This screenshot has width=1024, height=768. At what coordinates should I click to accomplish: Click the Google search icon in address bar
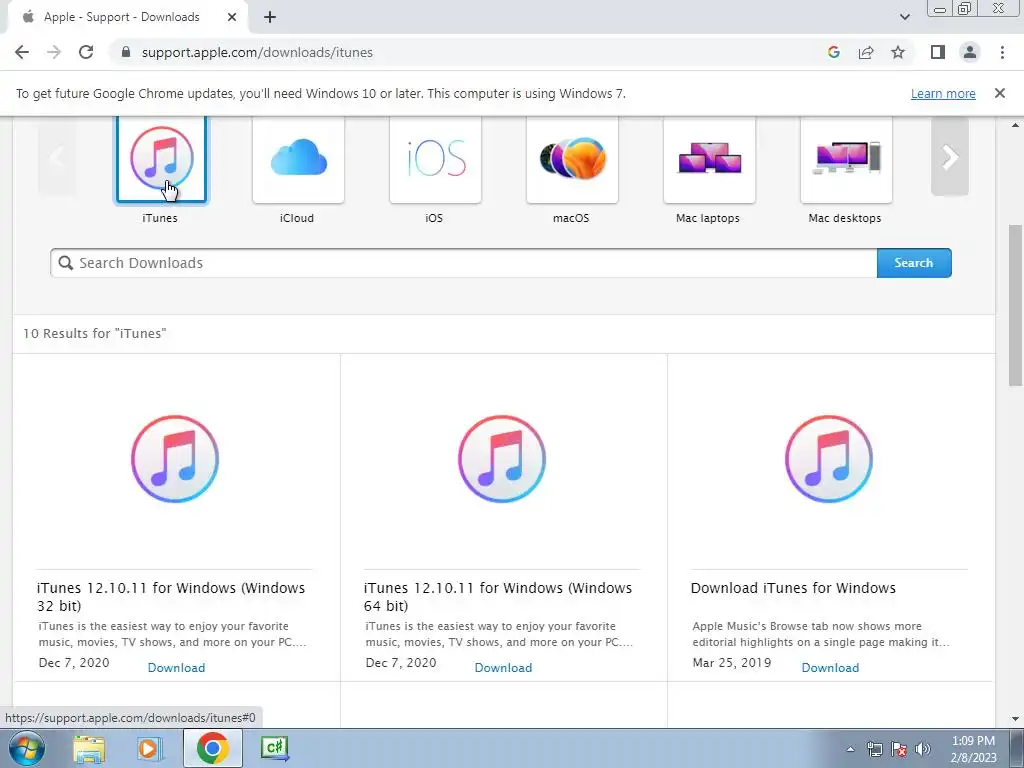pos(833,52)
